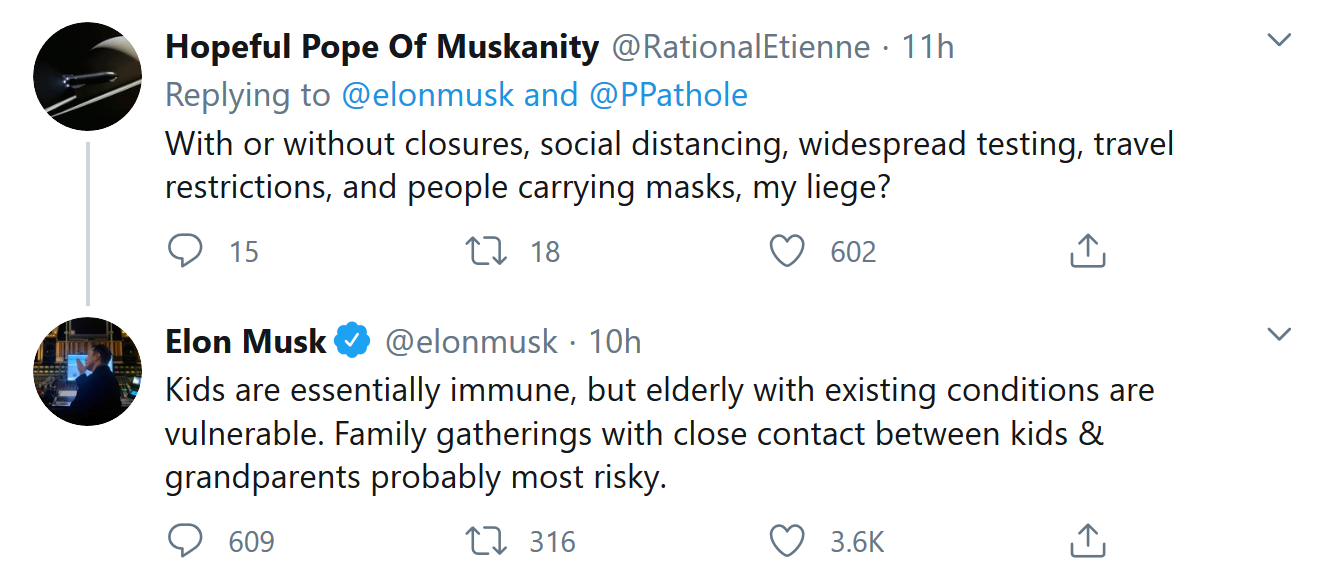1329x576 pixels.
Task: Share Hopeful Pope Of Muskanity's tweet
Action: [x=1087, y=250]
